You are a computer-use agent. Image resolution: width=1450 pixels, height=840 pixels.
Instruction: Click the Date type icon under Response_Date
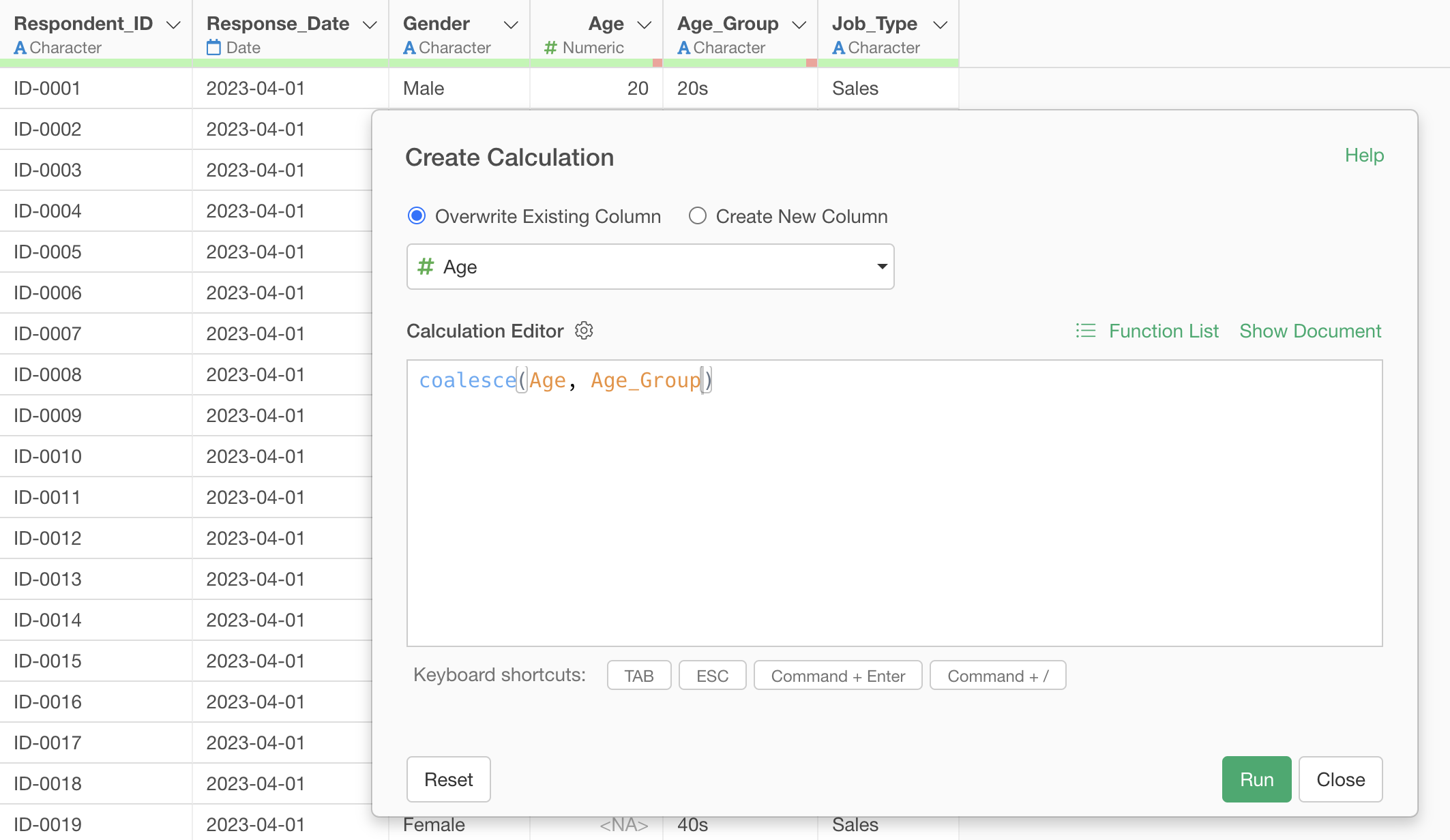(213, 48)
